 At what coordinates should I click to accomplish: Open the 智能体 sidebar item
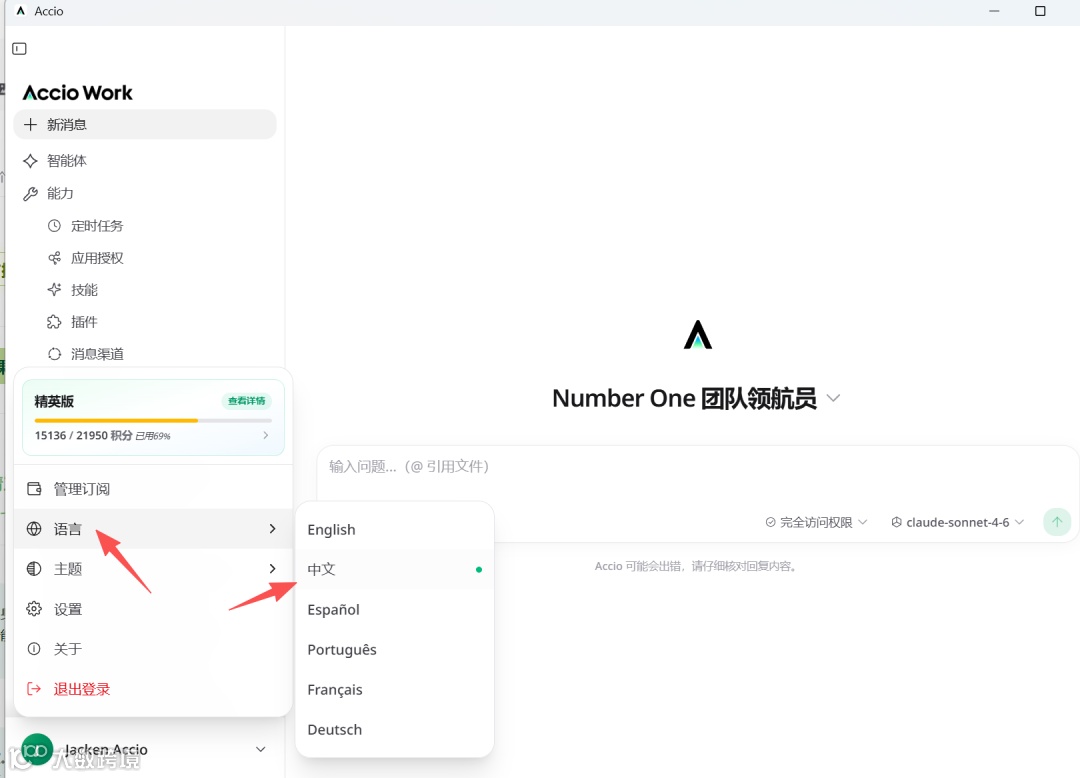[x=145, y=161]
